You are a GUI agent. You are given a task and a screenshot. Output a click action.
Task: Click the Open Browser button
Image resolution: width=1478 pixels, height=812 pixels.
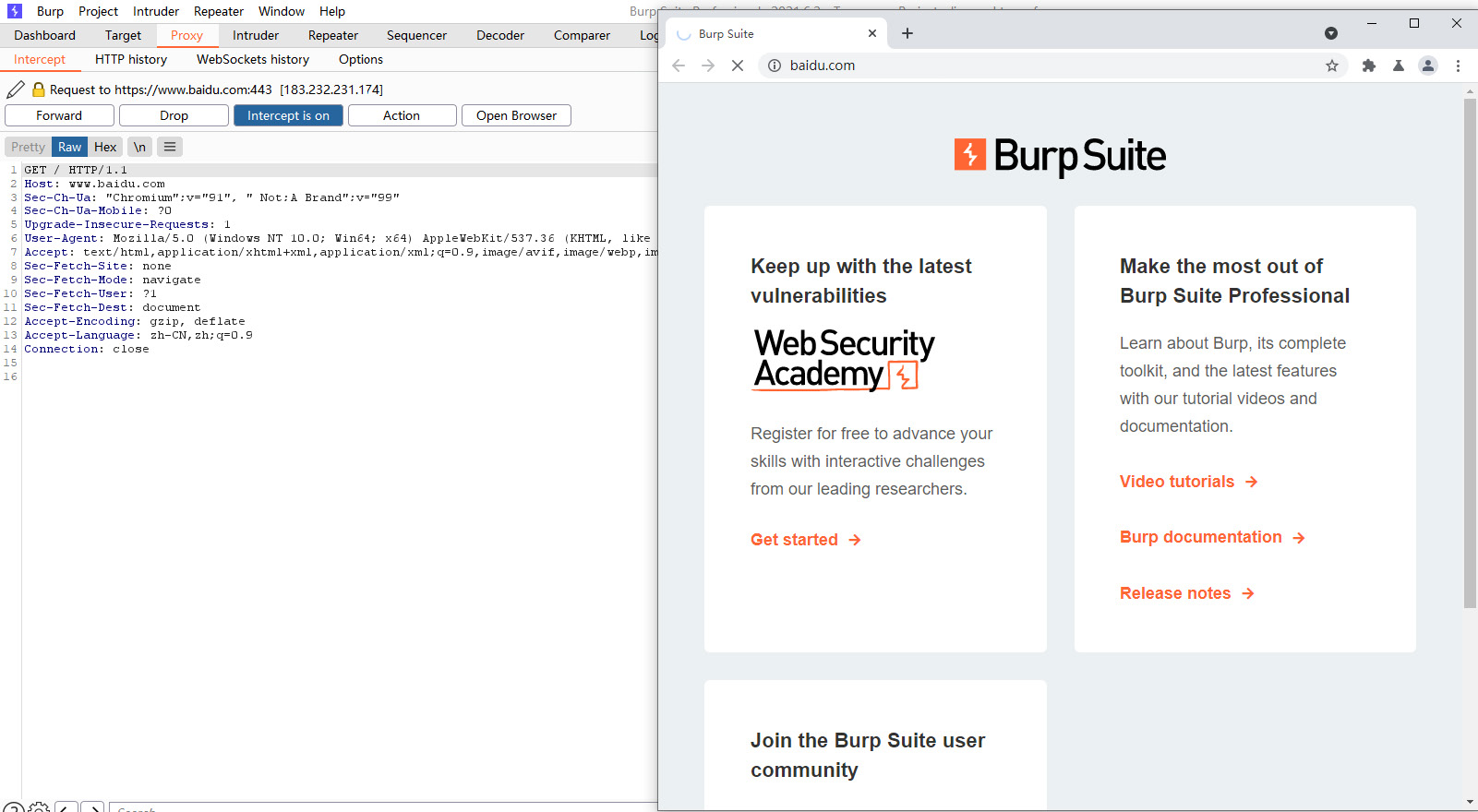coord(516,115)
